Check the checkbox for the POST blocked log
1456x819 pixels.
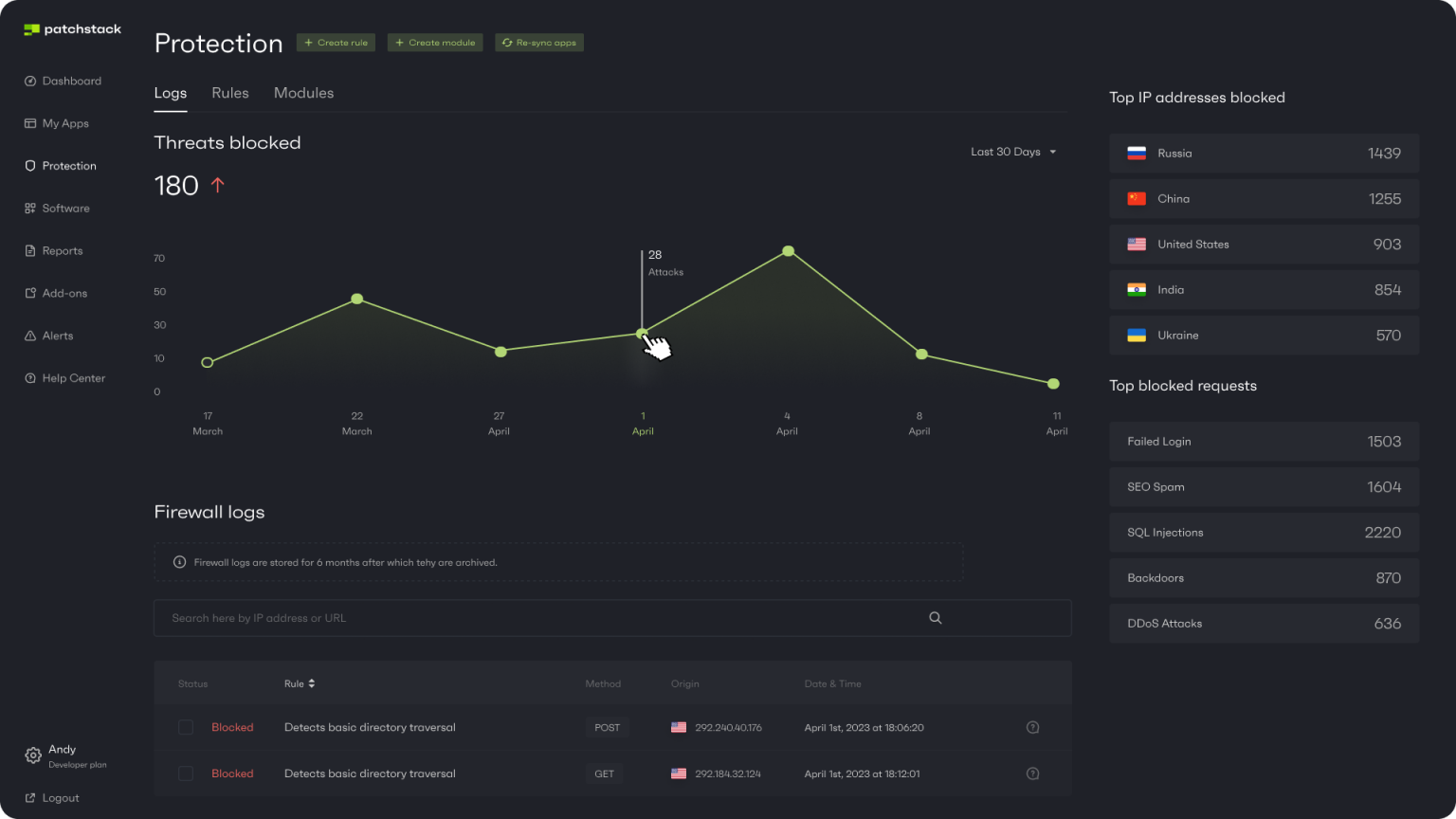tap(186, 728)
